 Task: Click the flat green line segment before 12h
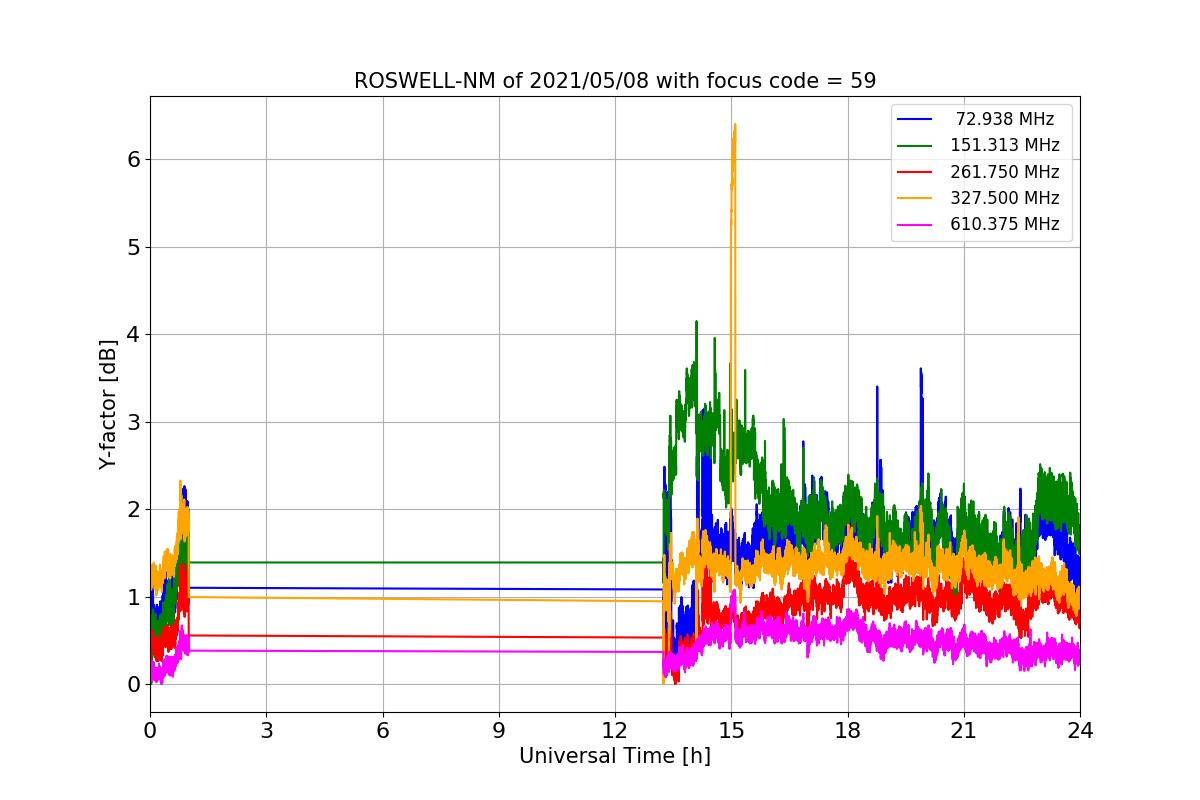tap(425, 562)
